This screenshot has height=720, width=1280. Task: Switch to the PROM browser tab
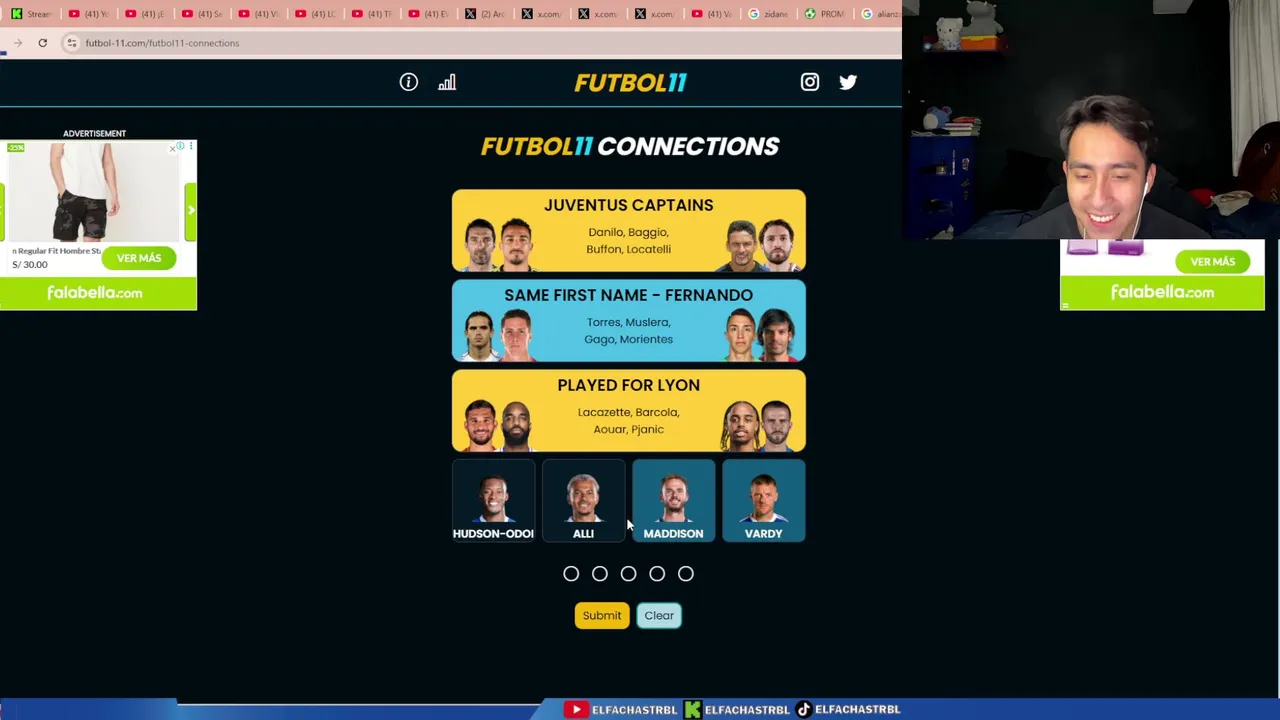coord(826,14)
